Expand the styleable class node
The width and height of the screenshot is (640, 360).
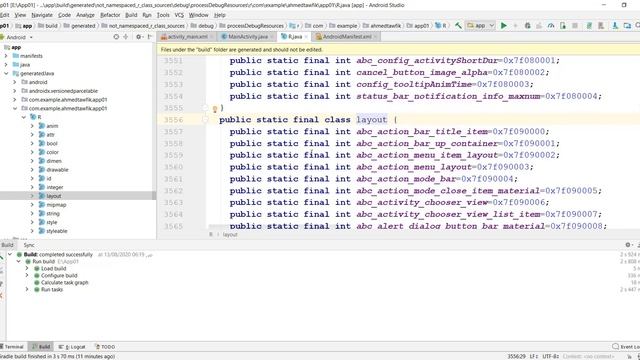click(32, 231)
